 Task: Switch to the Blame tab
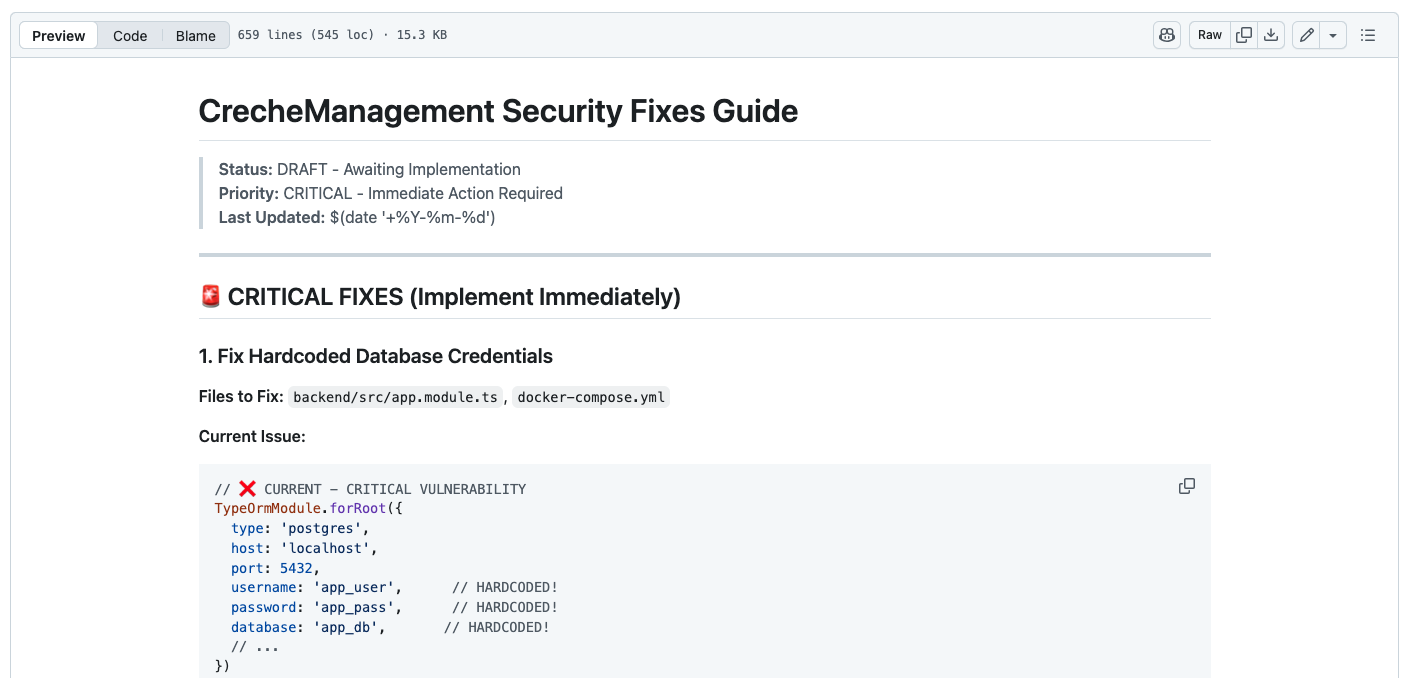click(x=196, y=35)
